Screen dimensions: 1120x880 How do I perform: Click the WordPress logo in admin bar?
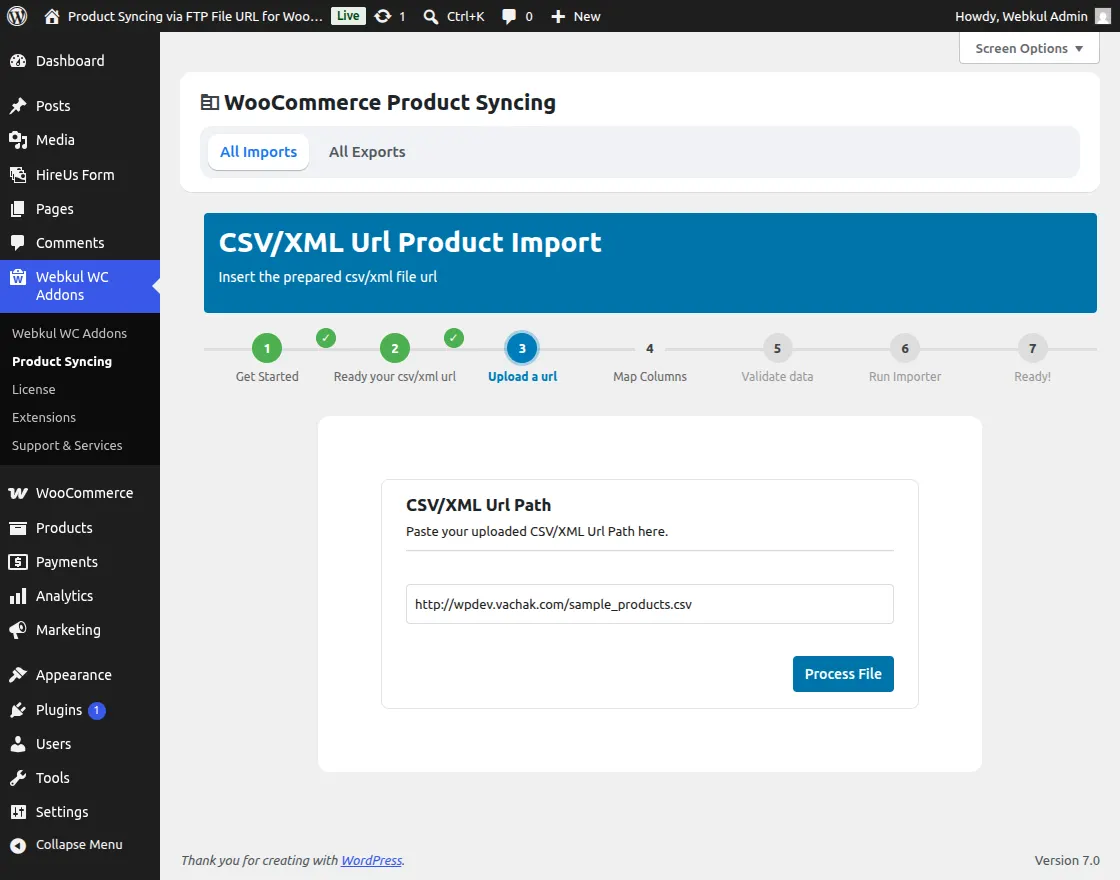(x=17, y=16)
